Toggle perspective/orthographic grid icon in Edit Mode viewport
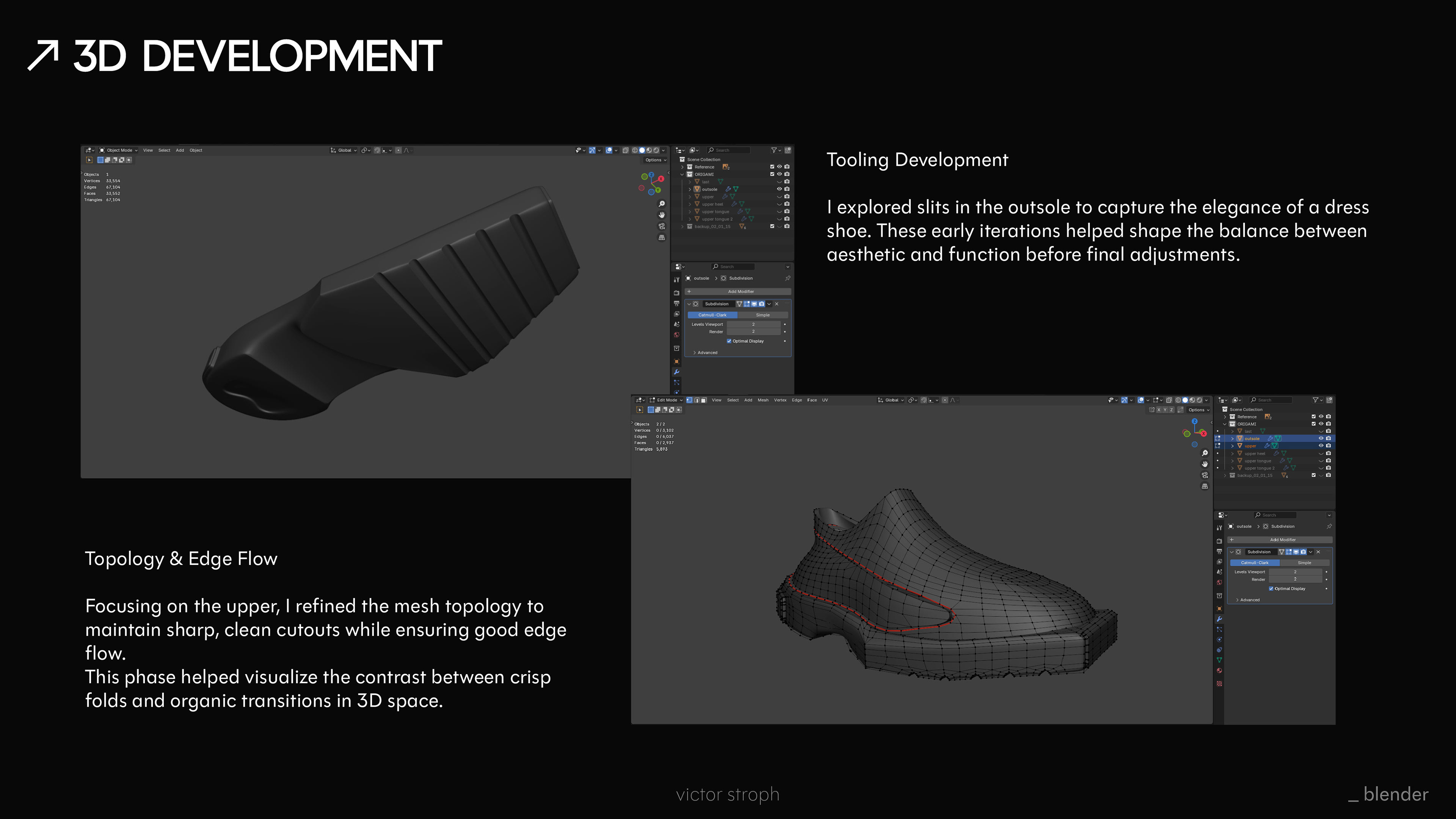 pos(1205,486)
